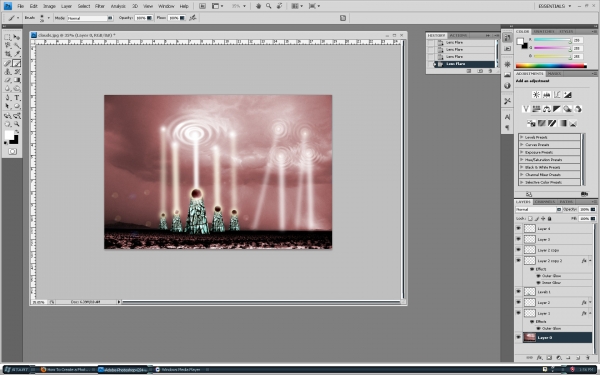This screenshot has width=600, height=375.
Task: Expand Channel Mixer Presets list
Action: tap(522, 174)
